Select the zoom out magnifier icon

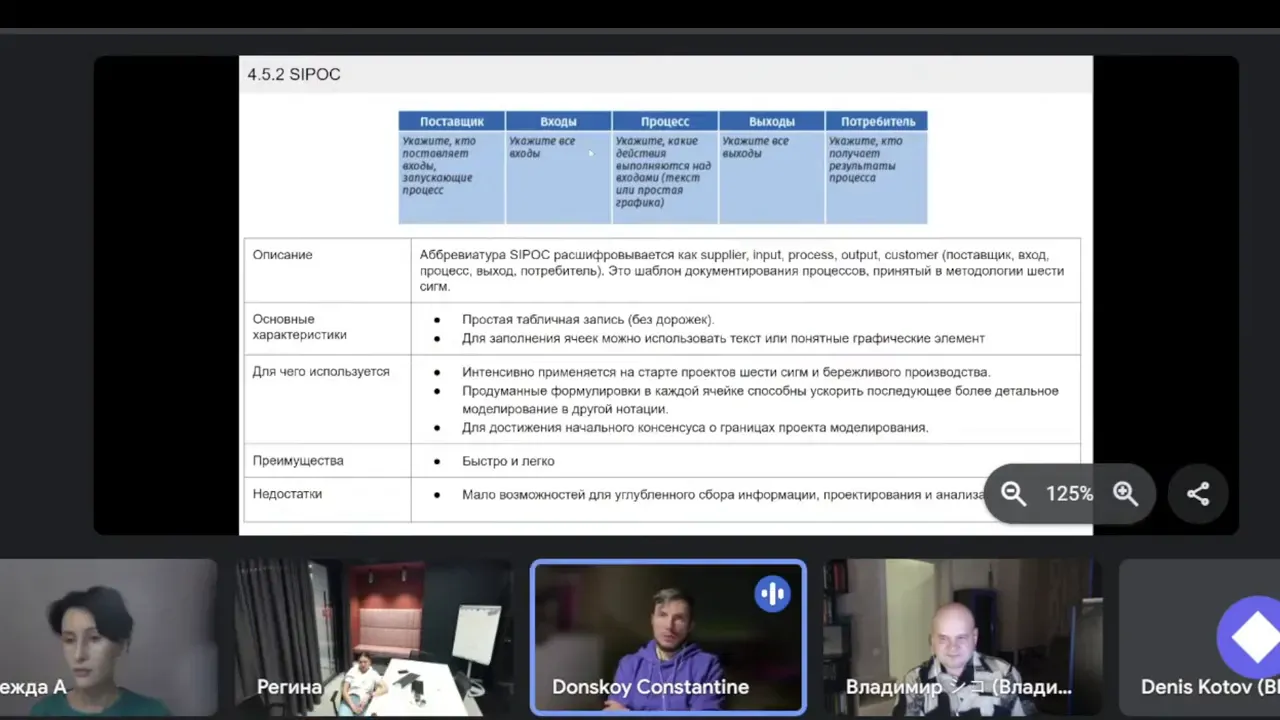(1013, 493)
